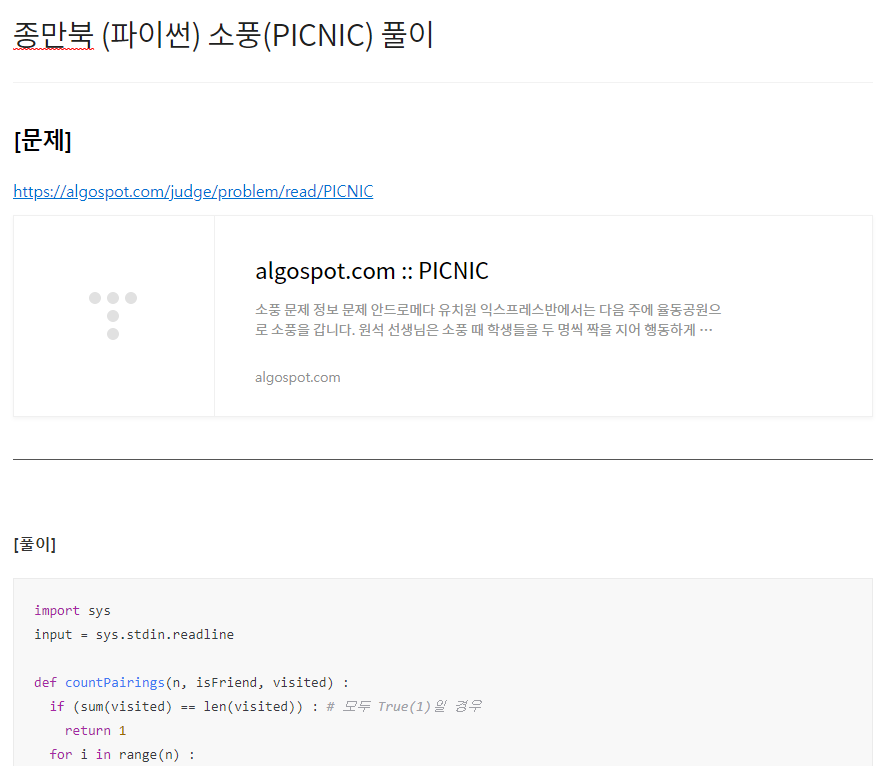Screen dimensions: 891x766
Task: Click the 'input = sys.stdin.readline' code line
Action: coord(134,634)
